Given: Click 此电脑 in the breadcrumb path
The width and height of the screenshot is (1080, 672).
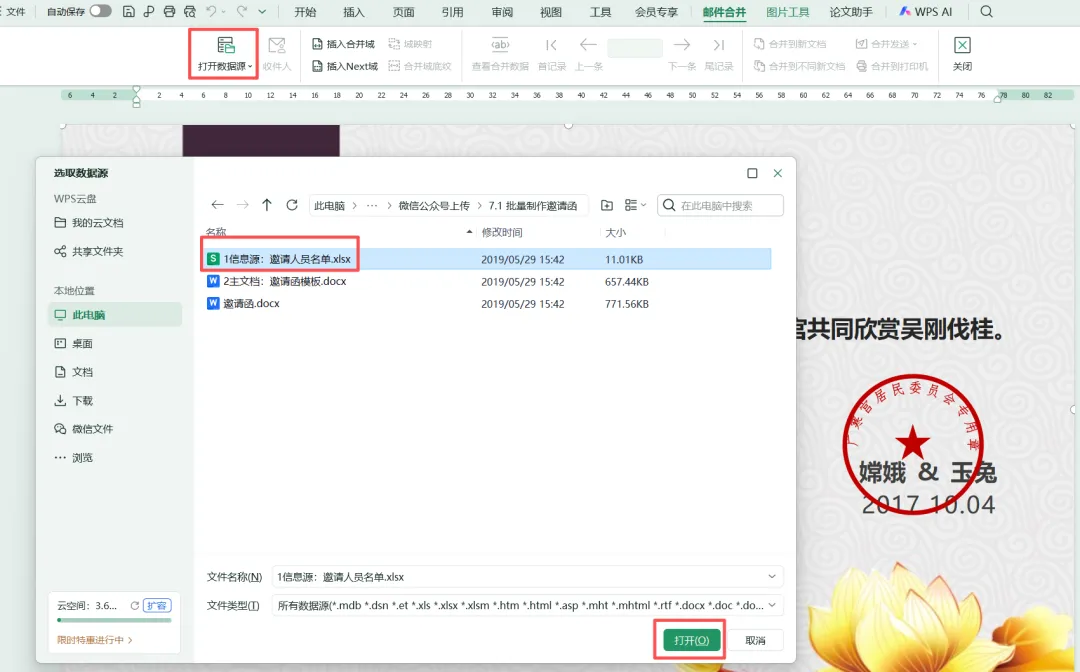Looking at the screenshot, I should click(329, 206).
